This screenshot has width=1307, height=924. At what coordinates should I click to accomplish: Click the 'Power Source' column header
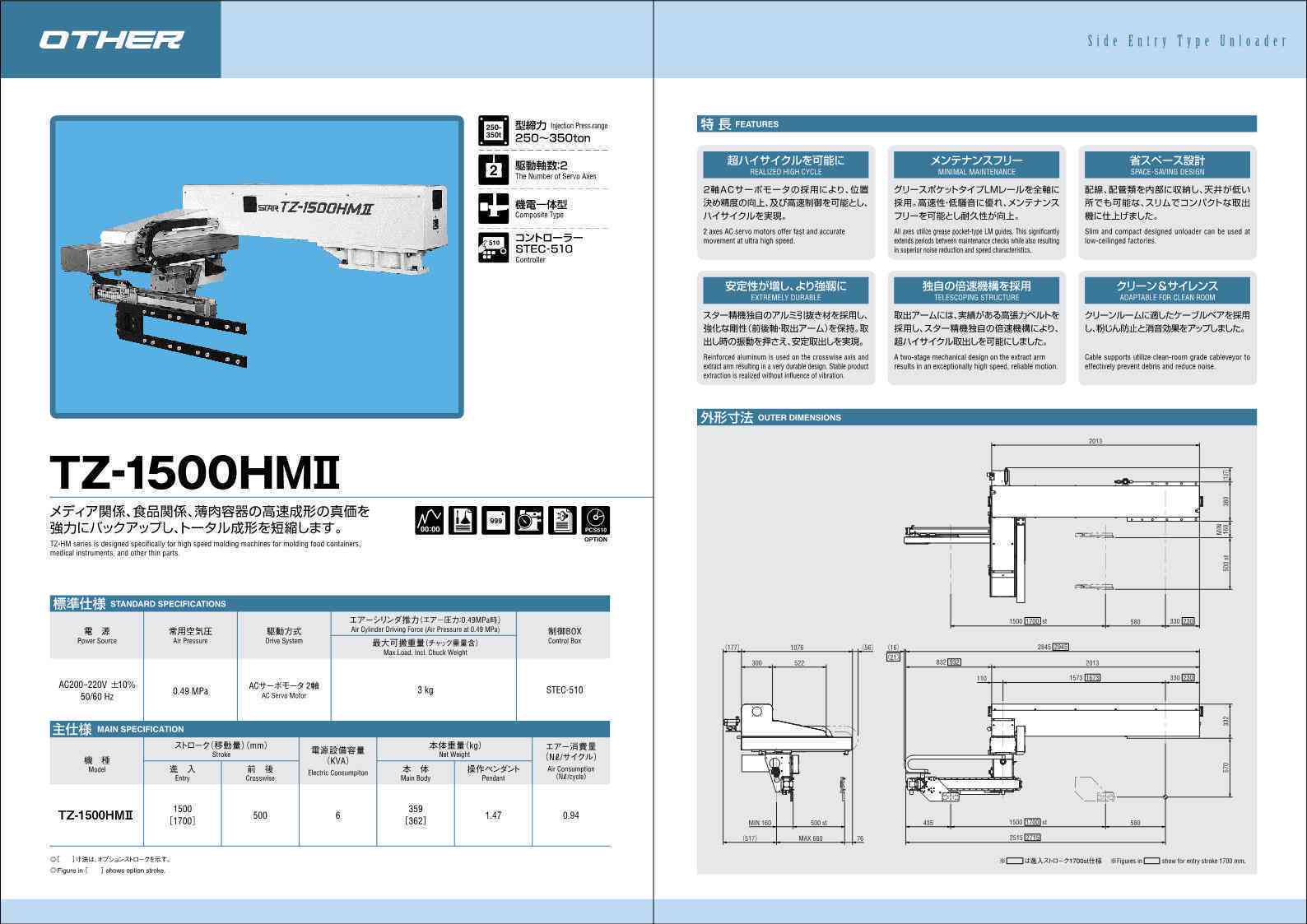pyautogui.click(x=97, y=635)
